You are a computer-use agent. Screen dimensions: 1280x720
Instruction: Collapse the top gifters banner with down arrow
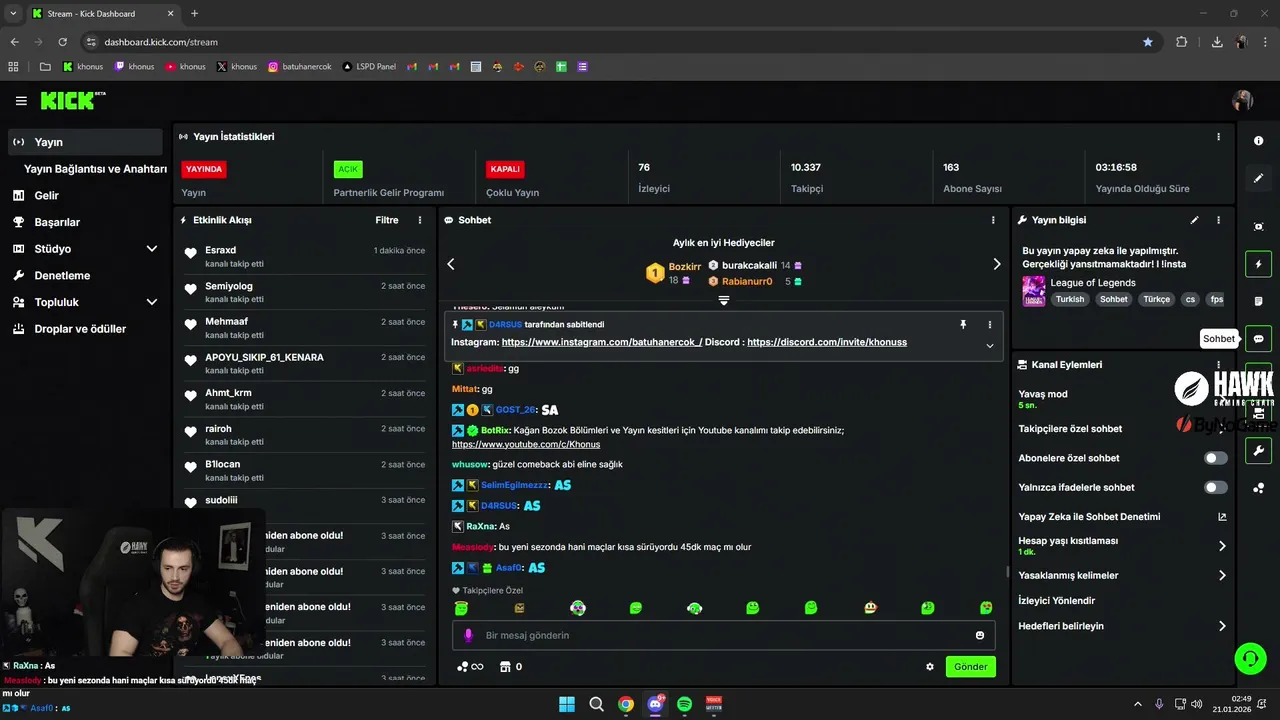[724, 299]
